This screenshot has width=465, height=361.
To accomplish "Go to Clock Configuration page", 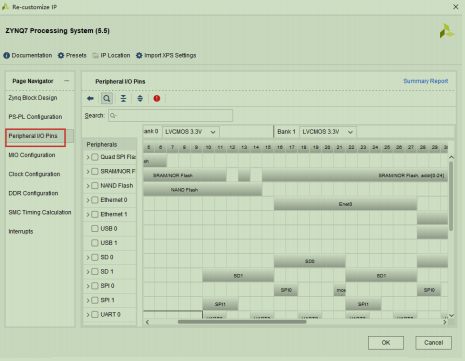I will tap(34, 174).
